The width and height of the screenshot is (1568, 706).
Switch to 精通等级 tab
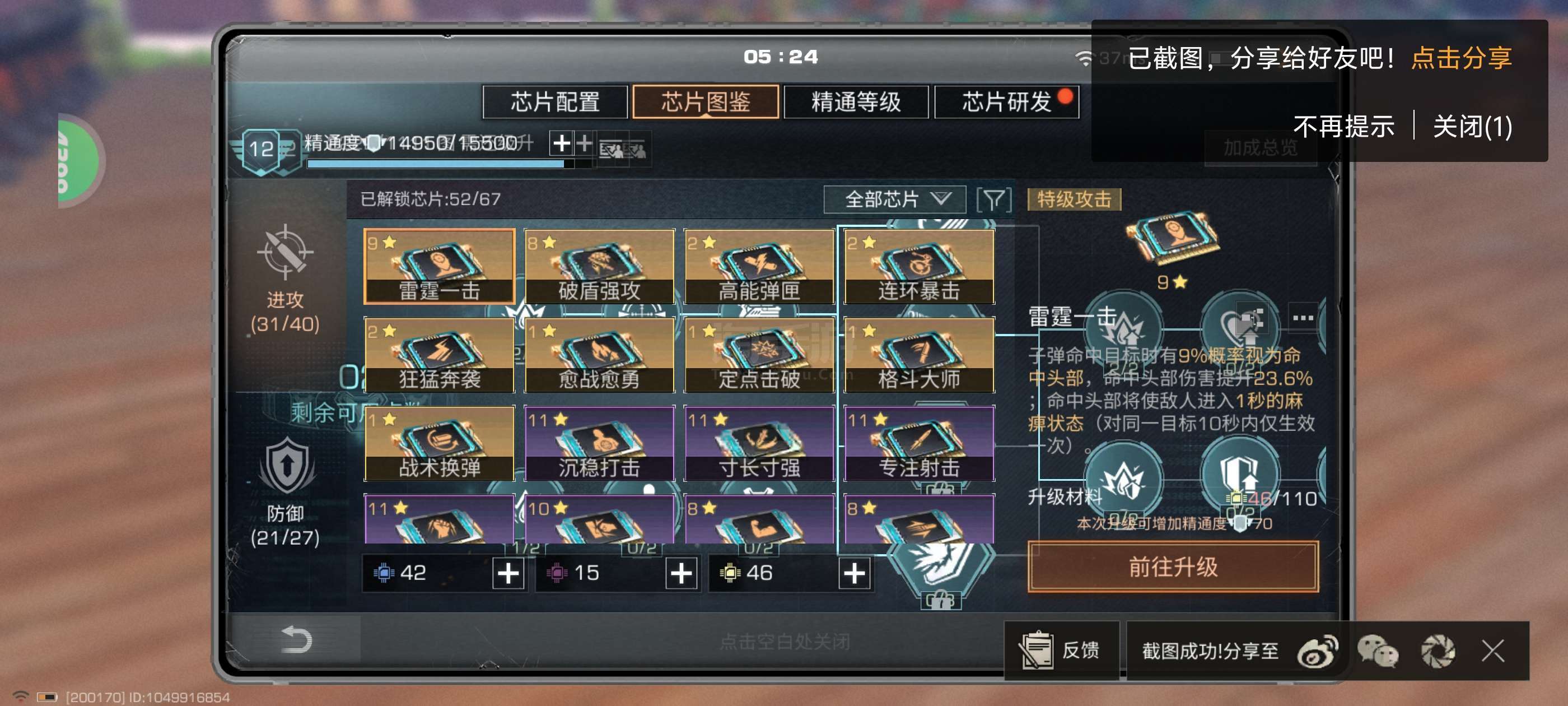click(x=855, y=102)
